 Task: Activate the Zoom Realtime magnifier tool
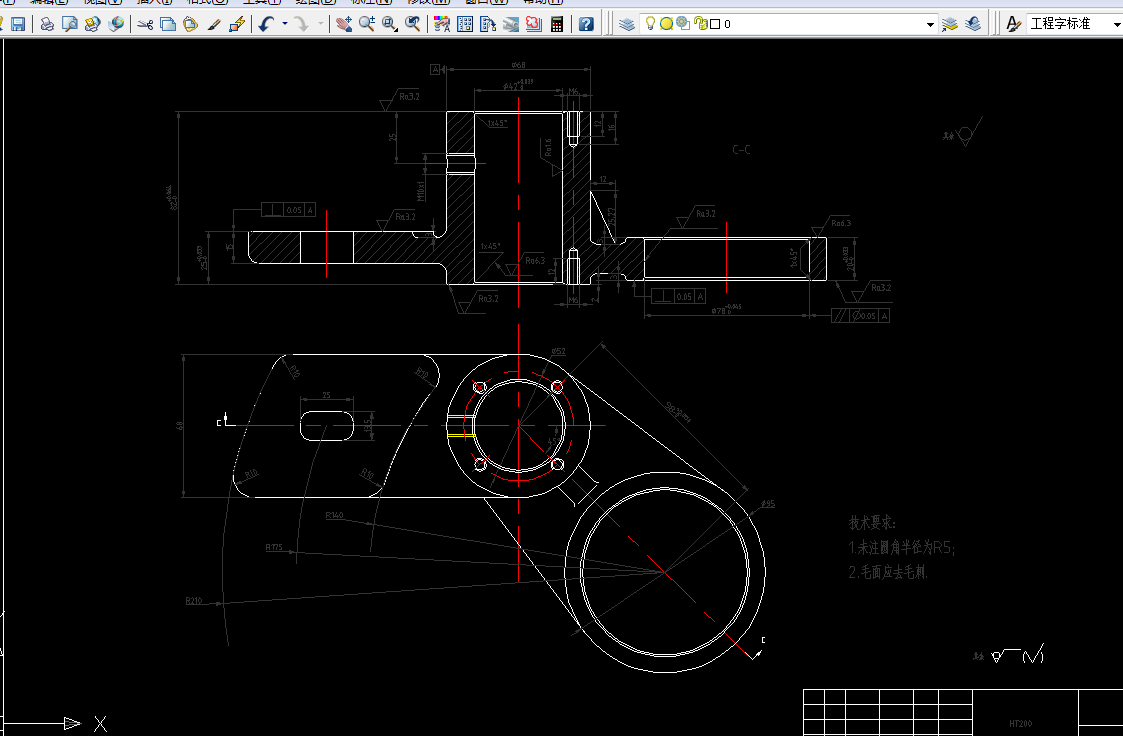pyautogui.click(x=367, y=24)
